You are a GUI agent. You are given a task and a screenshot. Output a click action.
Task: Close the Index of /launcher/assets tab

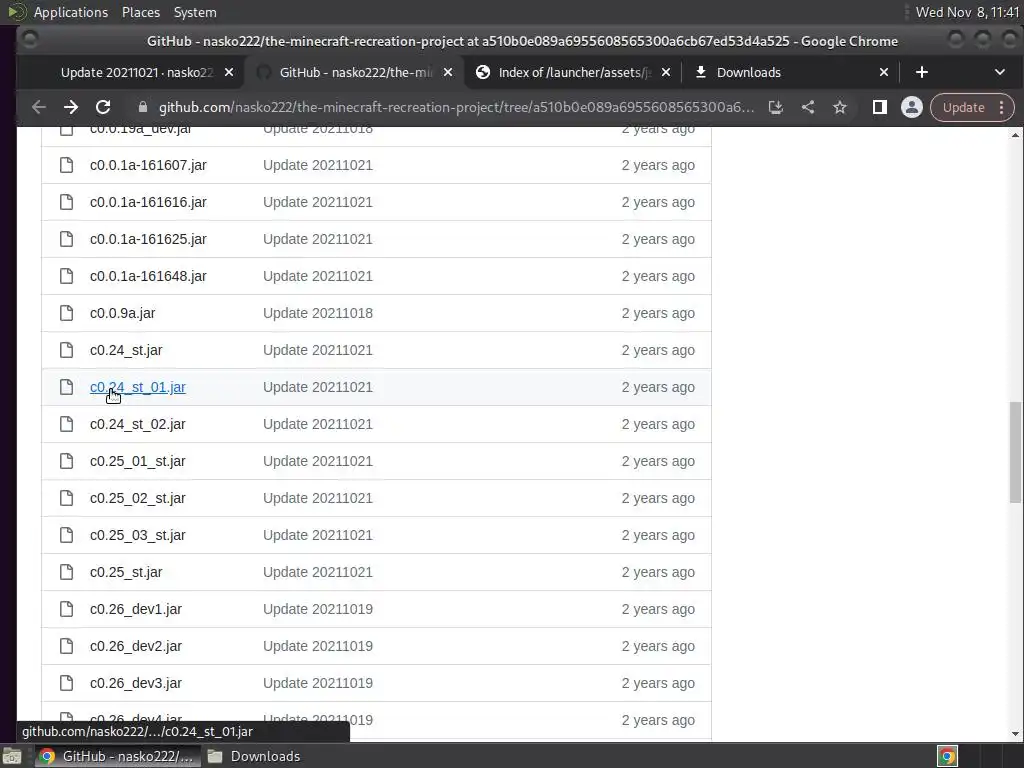click(x=665, y=72)
